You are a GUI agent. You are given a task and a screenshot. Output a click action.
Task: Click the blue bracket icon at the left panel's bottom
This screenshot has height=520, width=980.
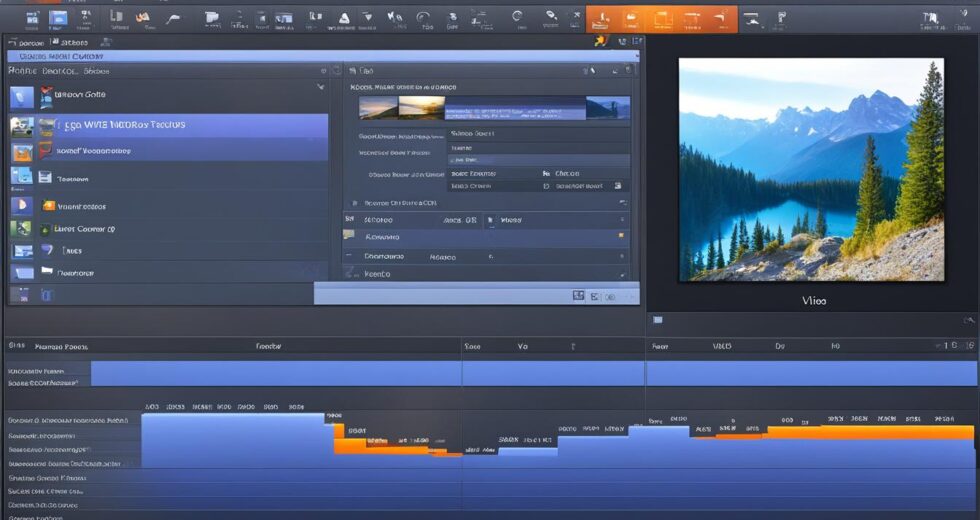(x=47, y=295)
